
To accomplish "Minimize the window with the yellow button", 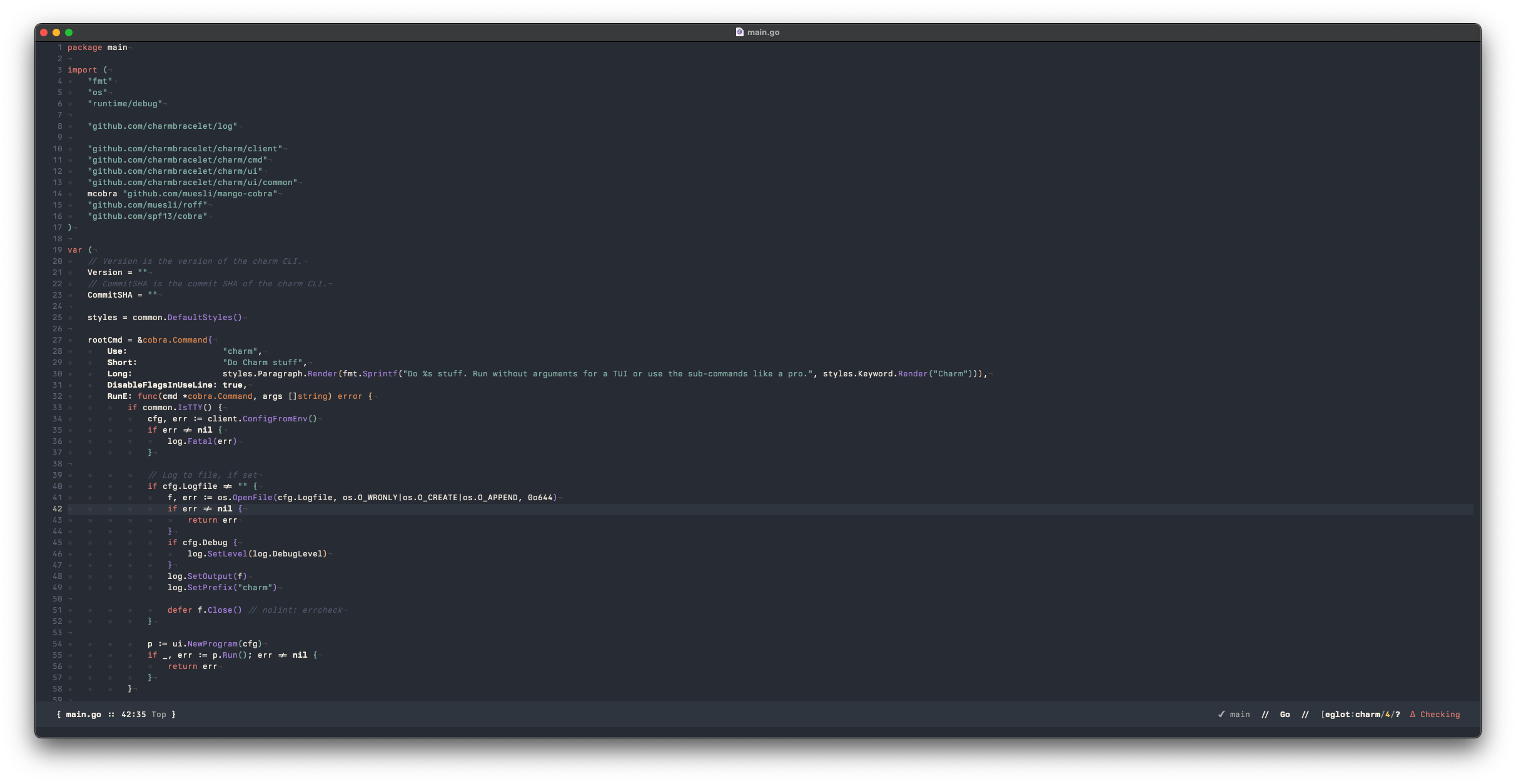I will (56, 33).
